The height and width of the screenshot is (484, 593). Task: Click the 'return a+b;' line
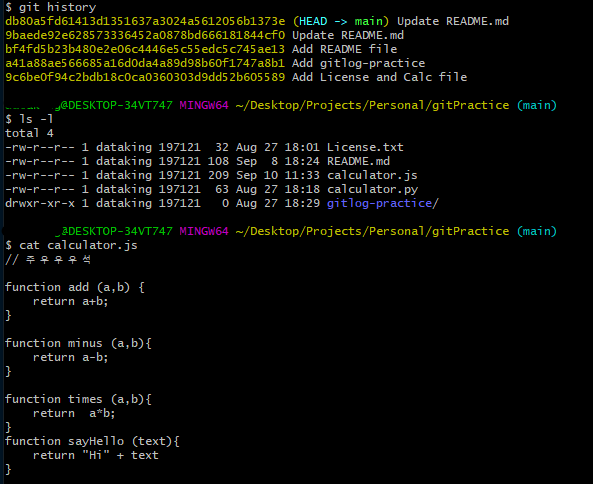coord(70,301)
